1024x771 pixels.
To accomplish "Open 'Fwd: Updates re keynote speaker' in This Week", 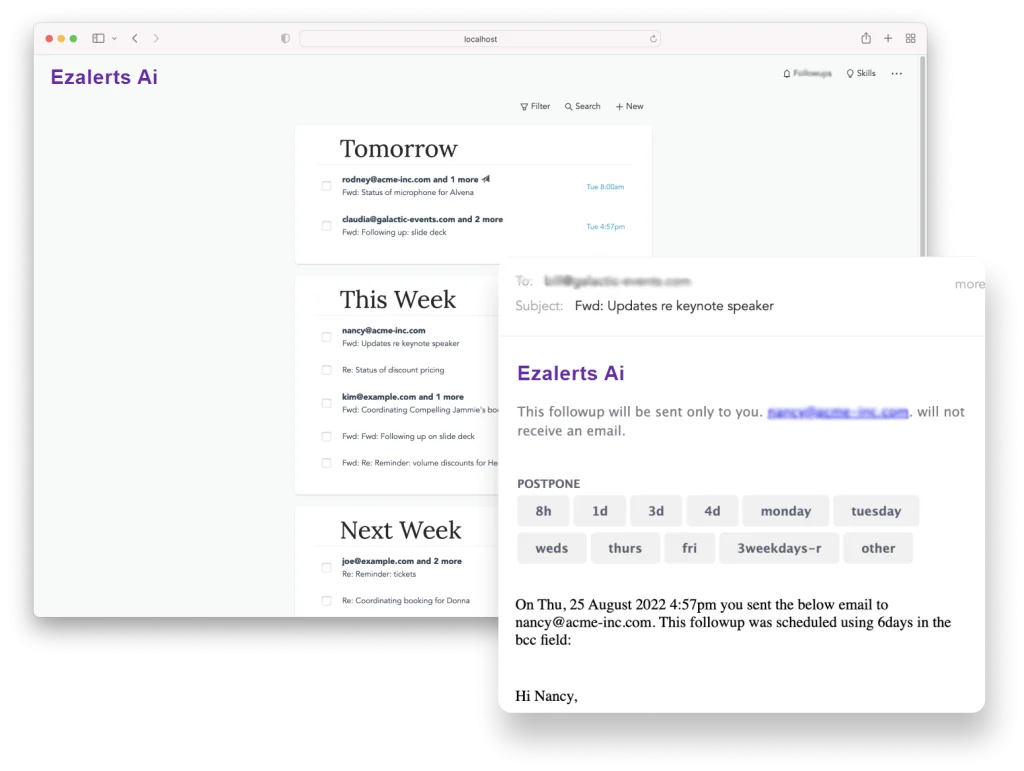I will point(400,343).
